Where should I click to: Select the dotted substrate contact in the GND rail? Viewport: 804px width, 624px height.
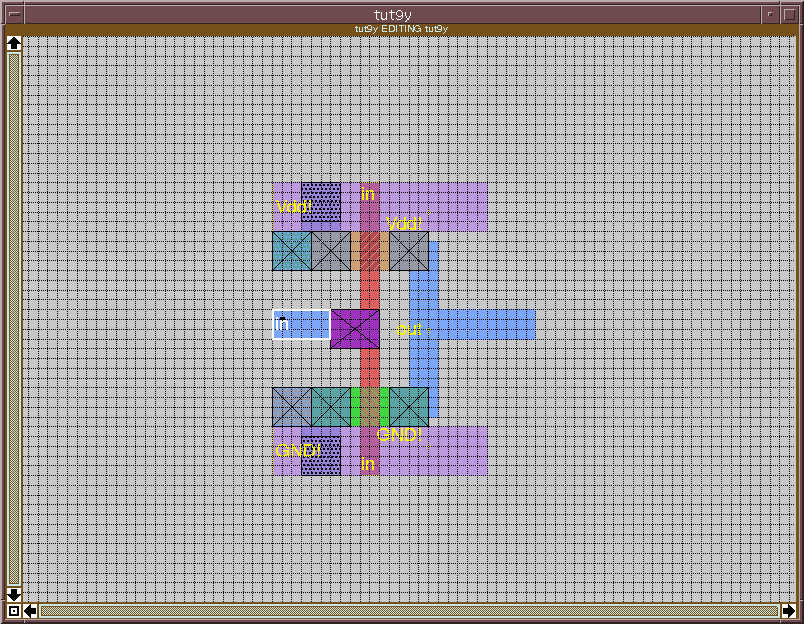click(x=321, y=456)
